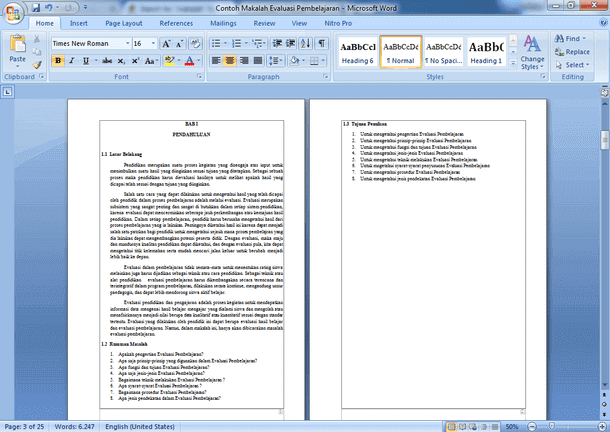610x432 pixels.
Task: Switch to Full Screen Reading view
Action: click(x=463, y=427)
